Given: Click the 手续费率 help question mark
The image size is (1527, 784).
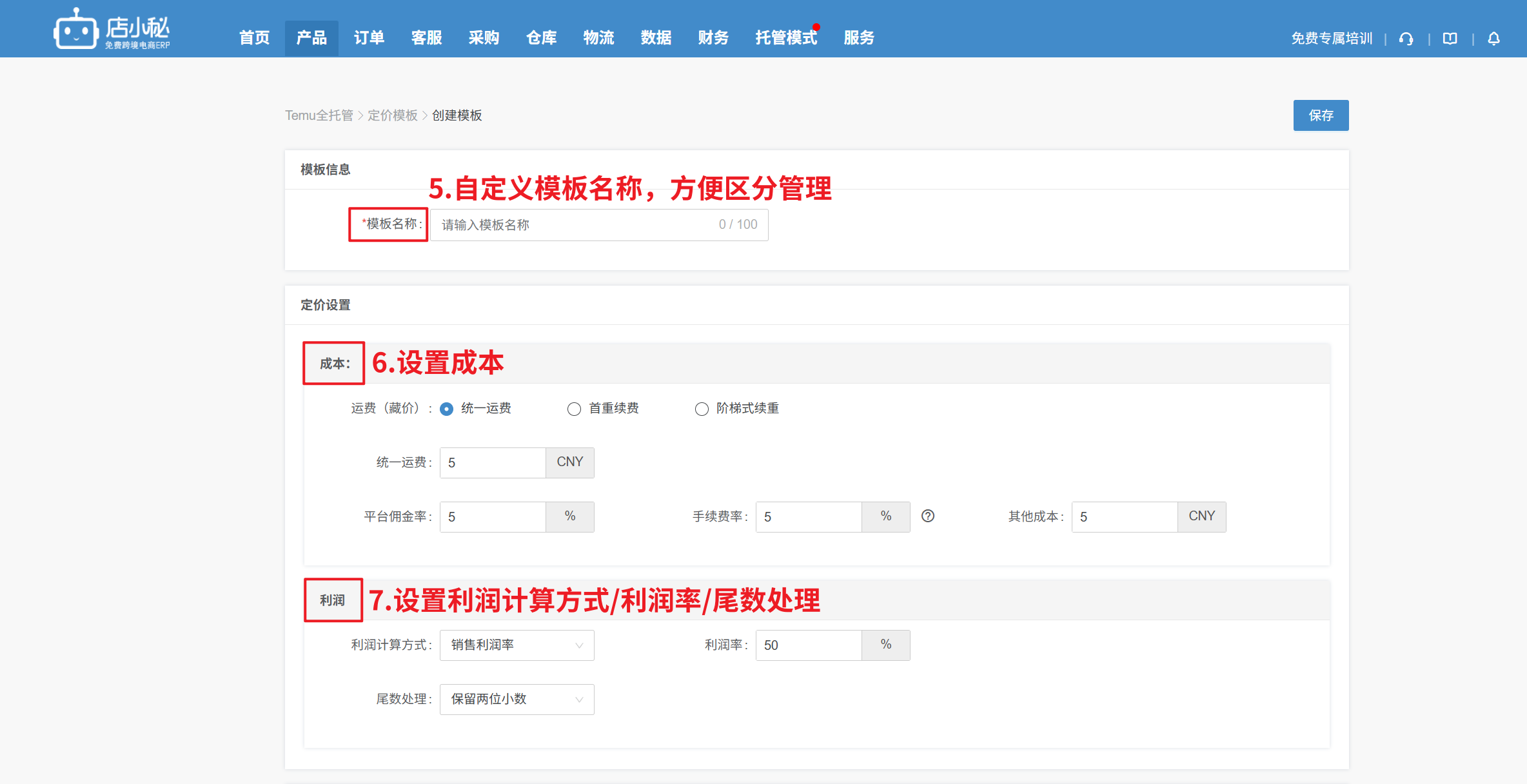Looking at the screenshot, I should pos(927,516).
